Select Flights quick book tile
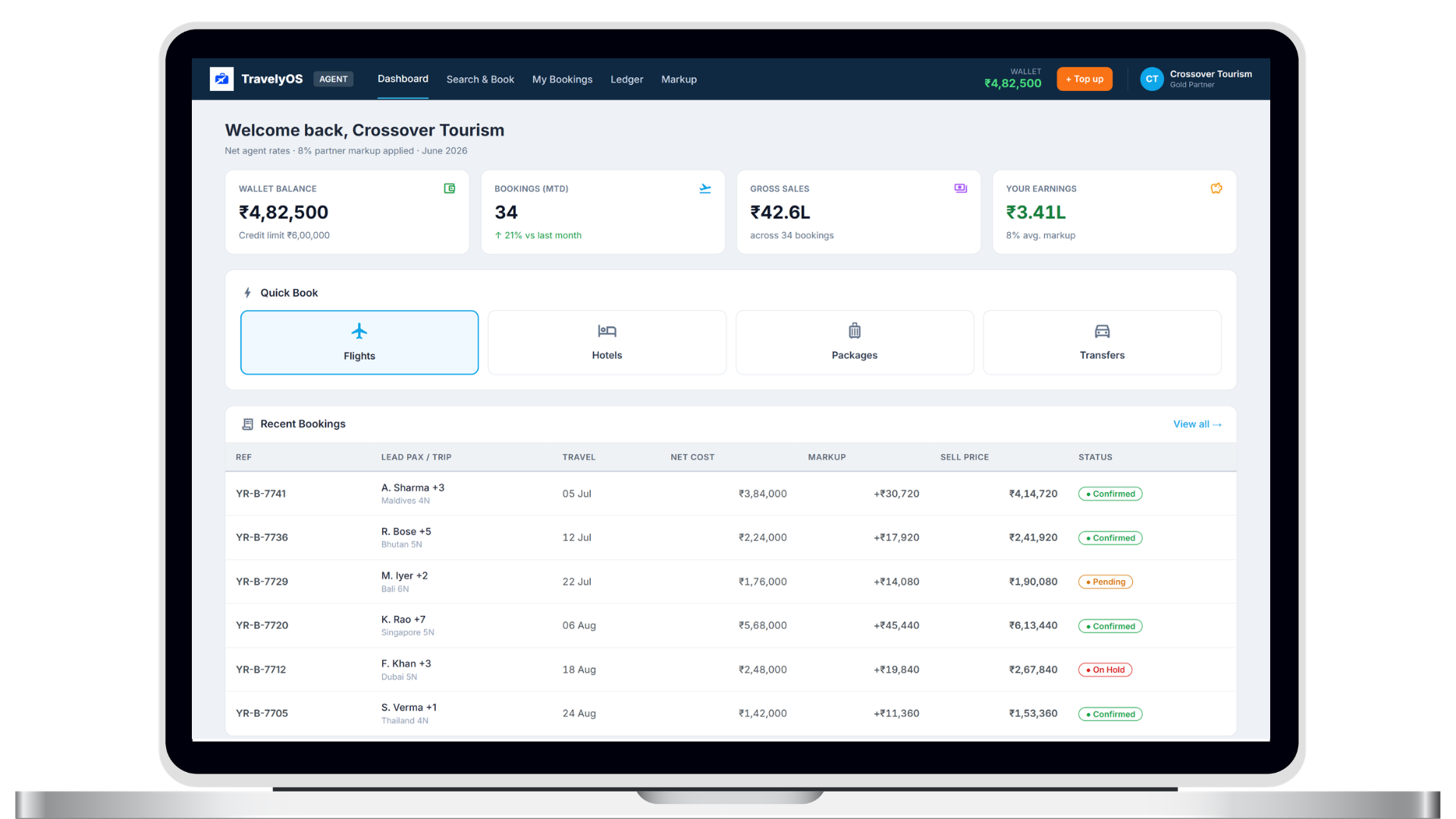The width and height of the screenshot is (1456, 819). tap(359, 342)
